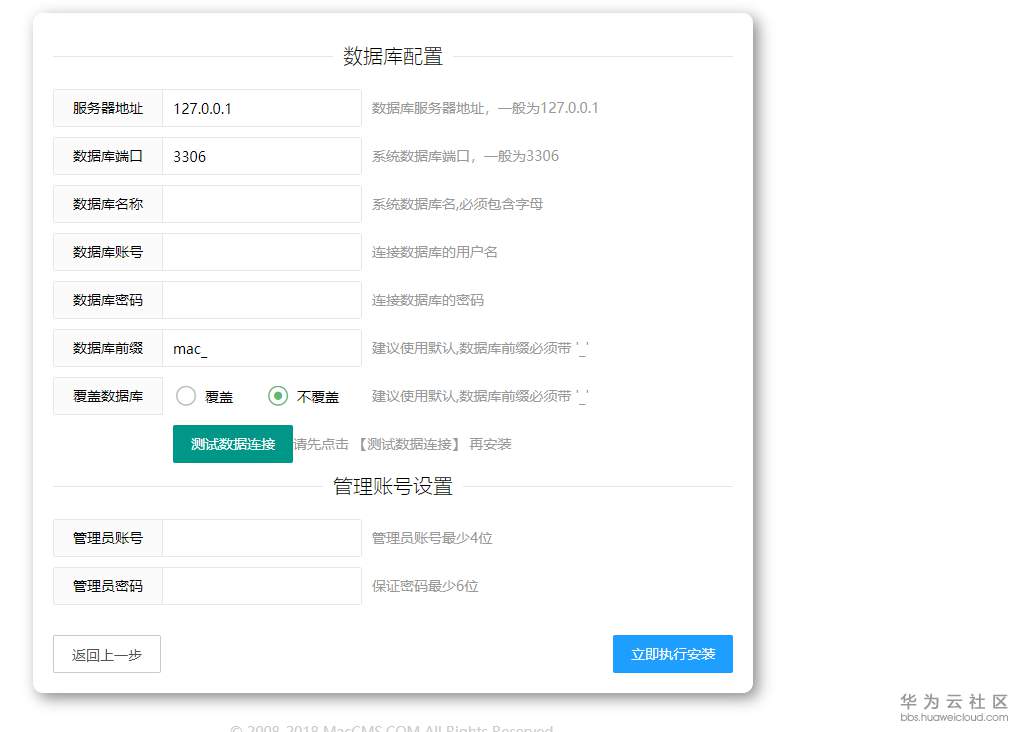Click the 管理员密码 input field

262,586
